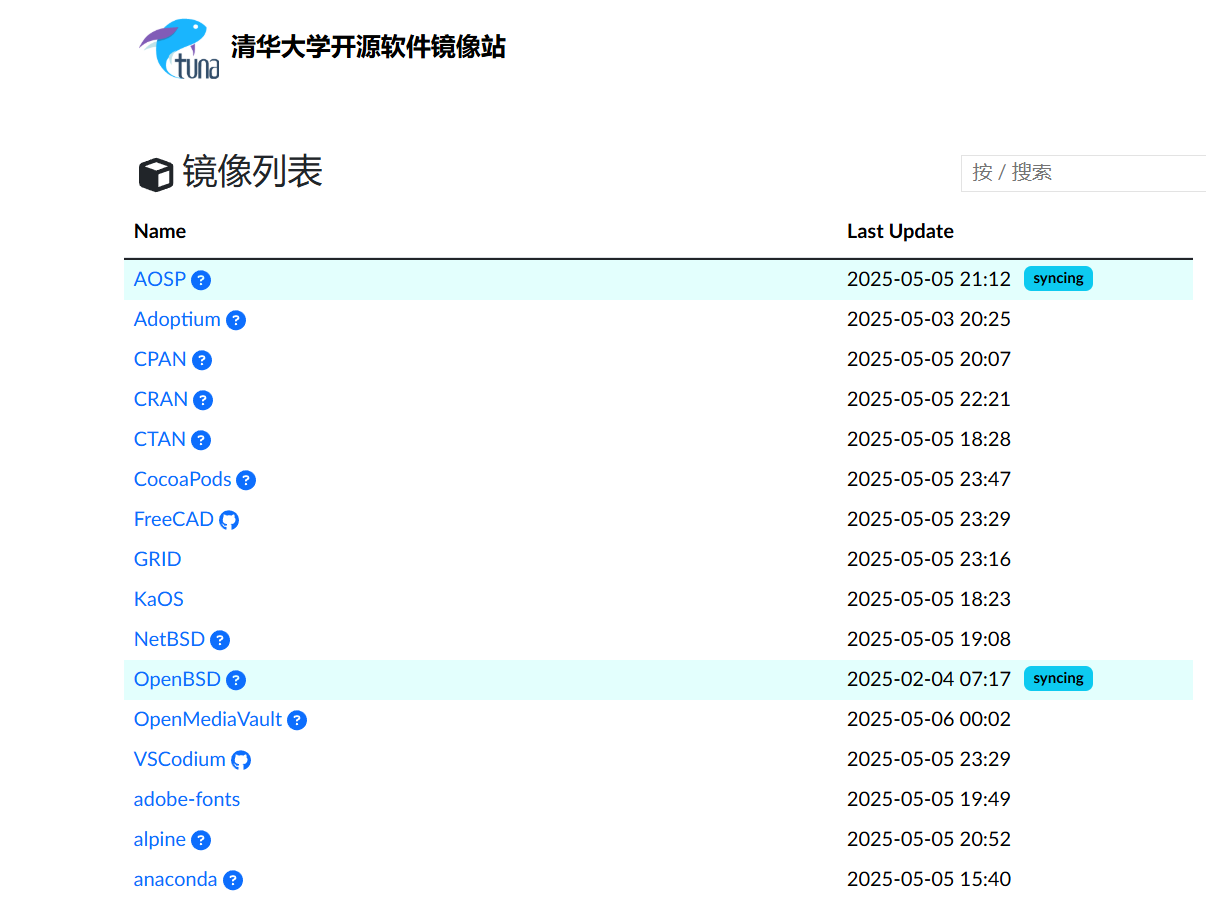
Task: Open the OpenMediaVault mirror link
Action: (208, 719)
